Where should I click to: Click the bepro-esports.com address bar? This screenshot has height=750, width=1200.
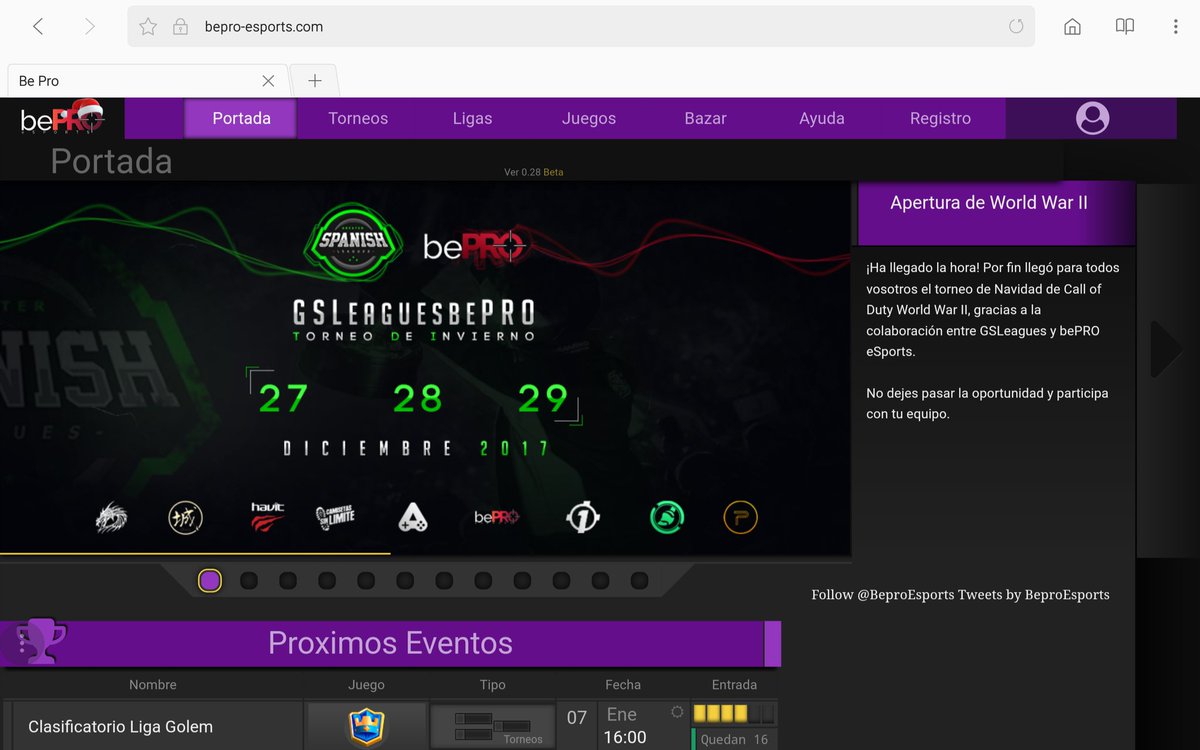[x=580, y=27]
